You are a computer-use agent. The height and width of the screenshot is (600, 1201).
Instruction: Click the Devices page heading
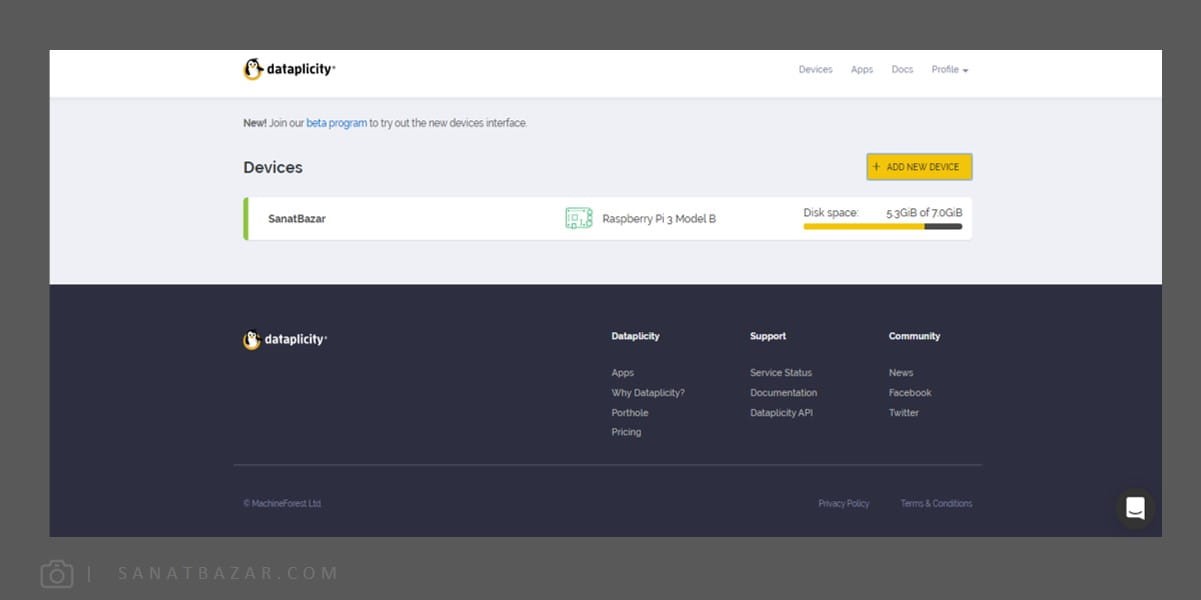click(x=273, y=167)
